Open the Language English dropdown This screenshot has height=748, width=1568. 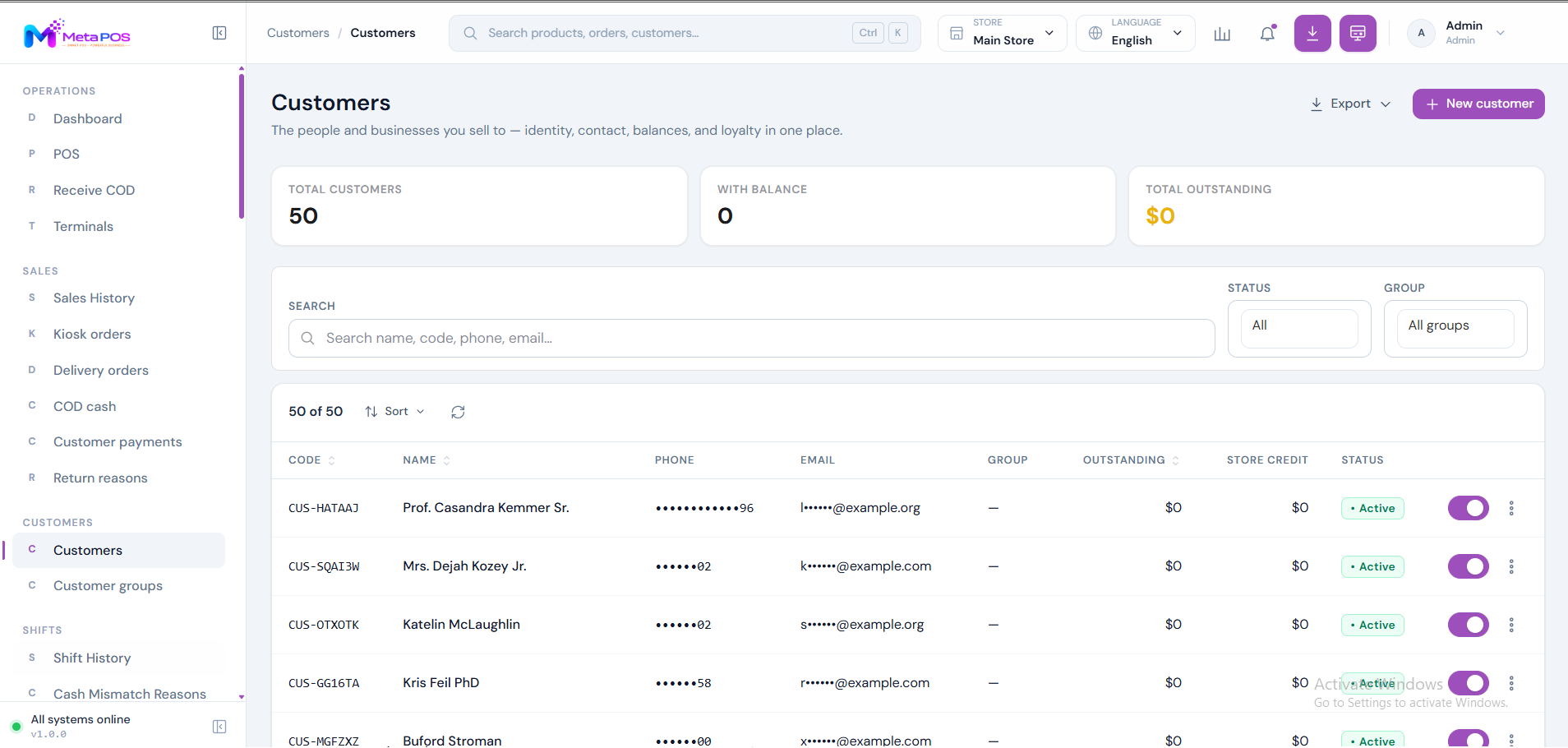pyautogui.click(x=1136, y=34)
